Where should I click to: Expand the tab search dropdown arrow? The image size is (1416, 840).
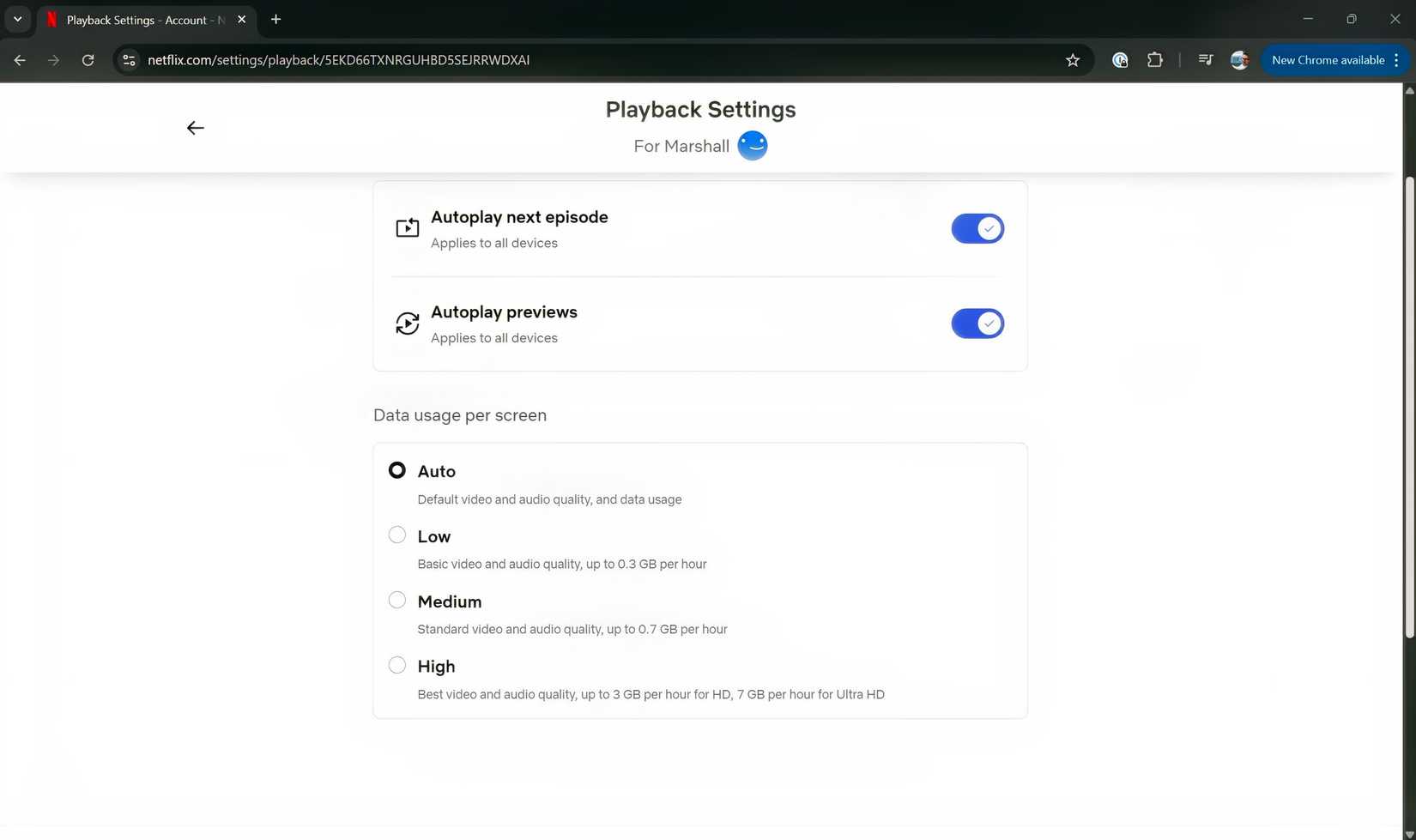[17, 19]
